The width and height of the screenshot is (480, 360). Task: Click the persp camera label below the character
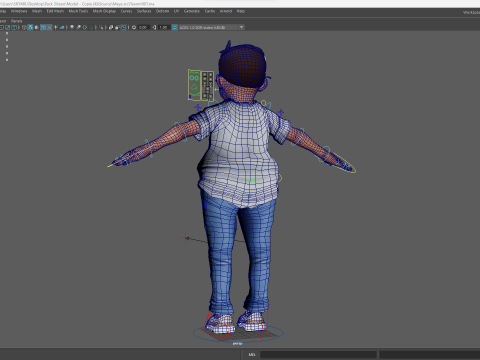(x=237, y=343)
